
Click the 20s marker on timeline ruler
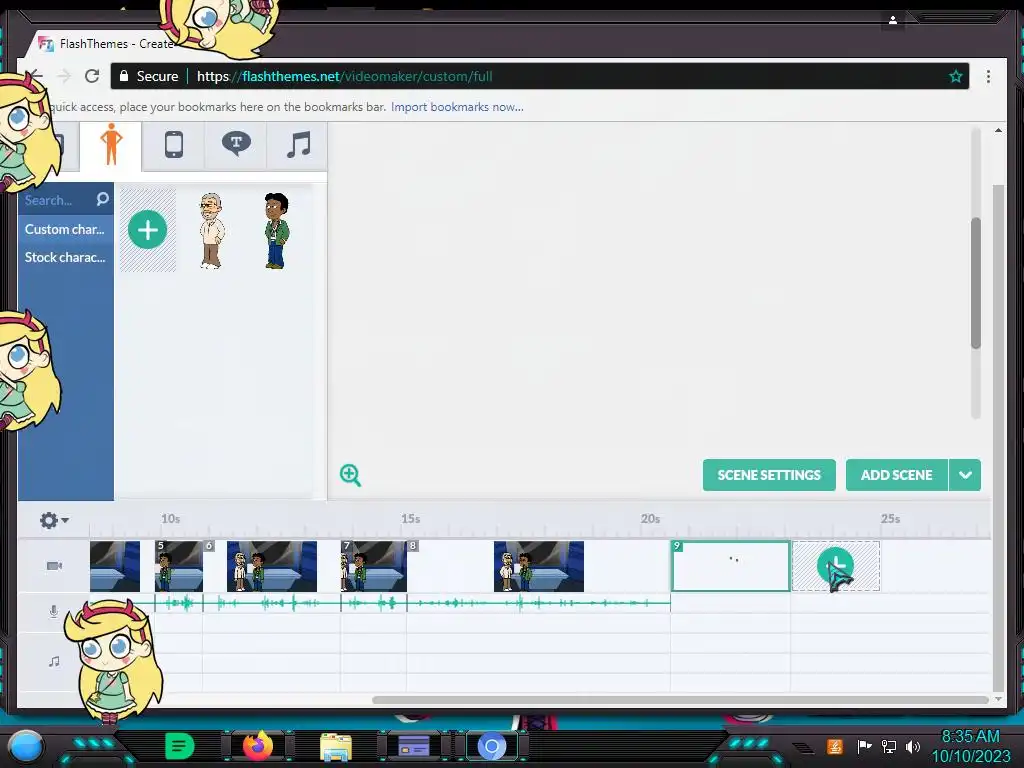[650, 519]
